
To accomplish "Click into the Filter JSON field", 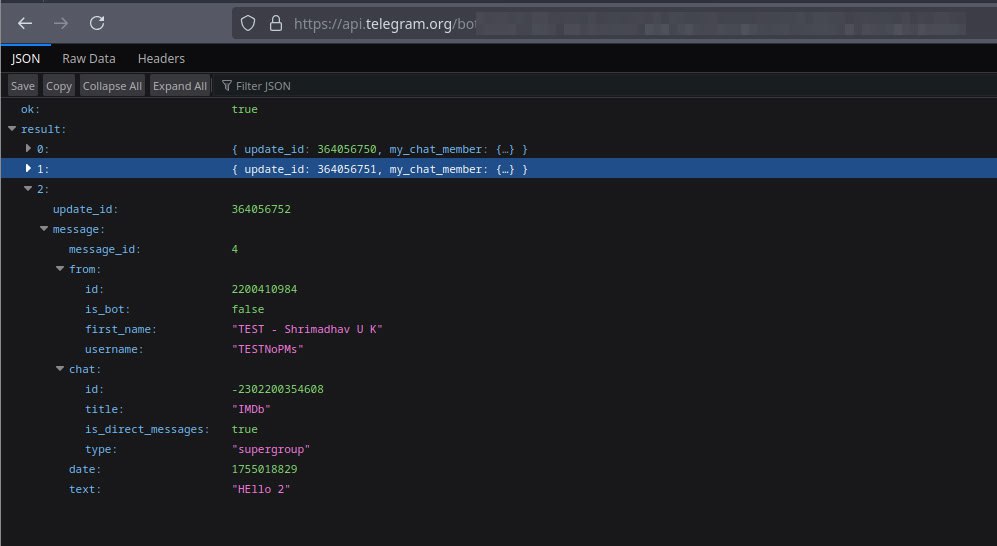I will click(x=300, y=86).
